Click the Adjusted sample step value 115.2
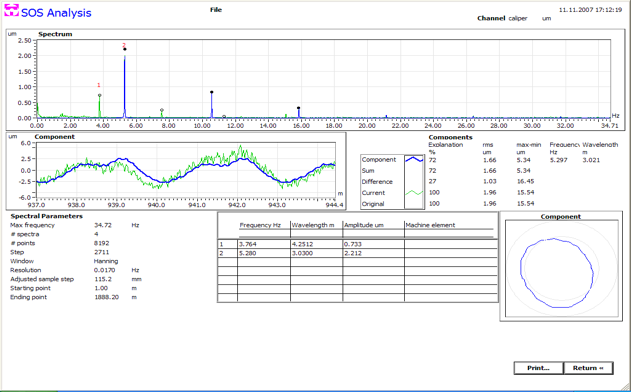Image resolution: width=631 pixels, height=392 pixels. coord(103,279)
